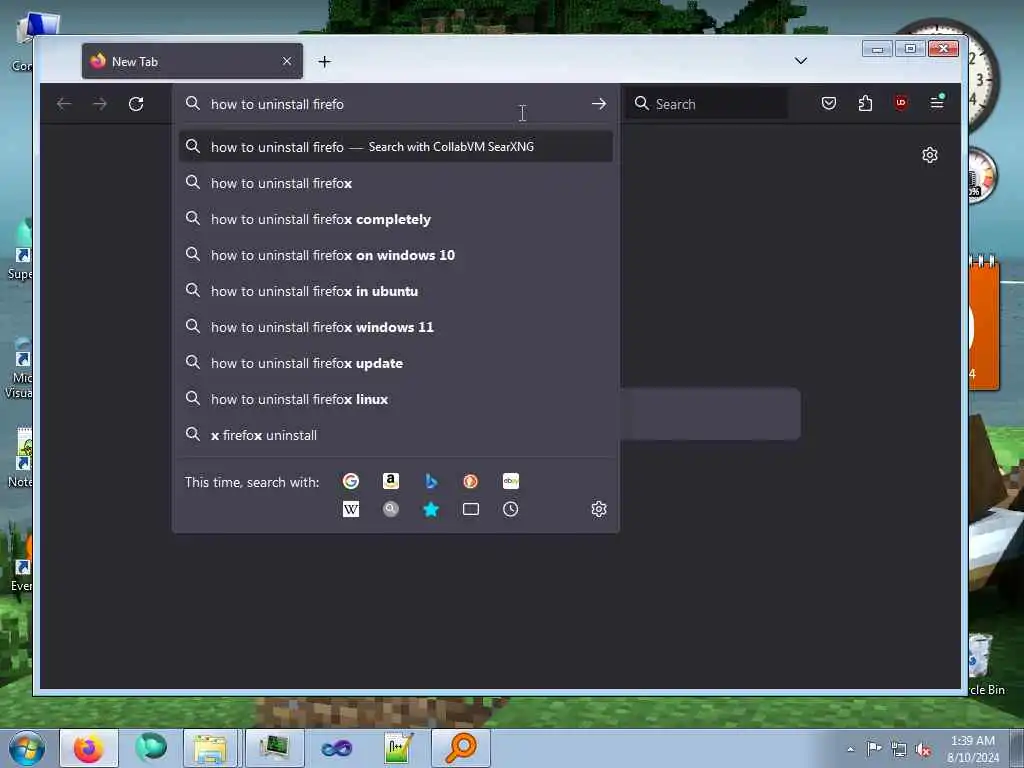Choose suggestion "firefox windows 11"
The width and height of the screenshot is (1024, 768).
pyautogui.click(x=396, y=327)
